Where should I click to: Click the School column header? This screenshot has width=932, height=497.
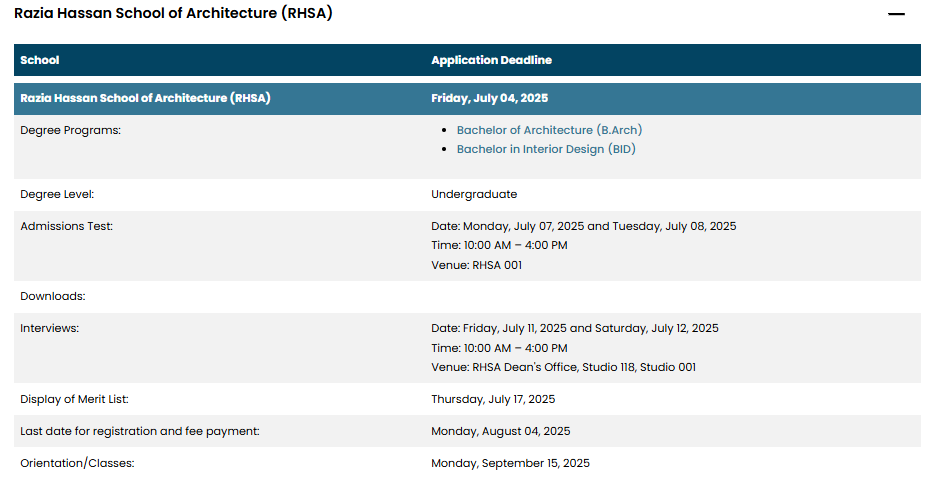point(39,60)
